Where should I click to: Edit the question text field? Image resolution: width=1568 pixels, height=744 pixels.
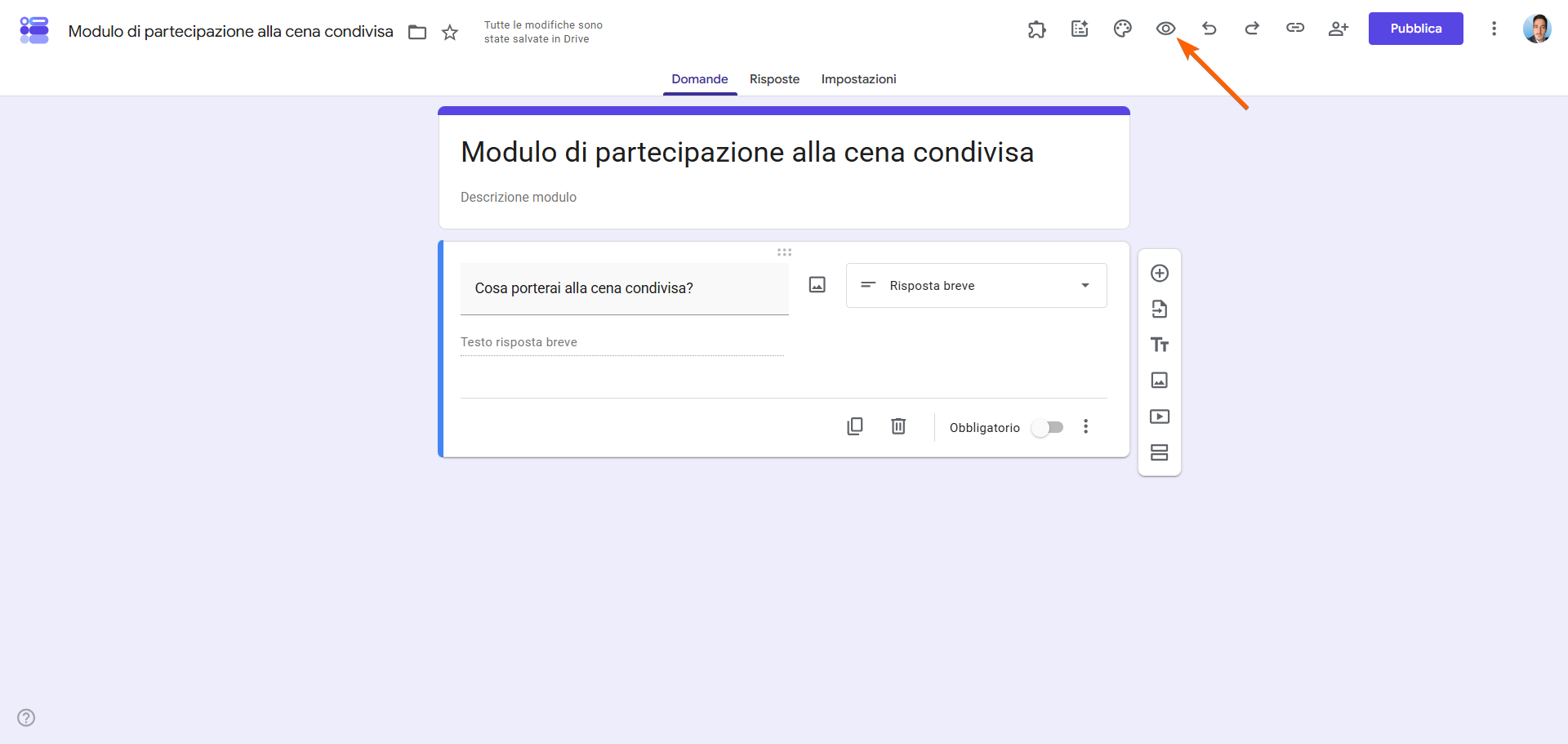click(x=625, y=288)
